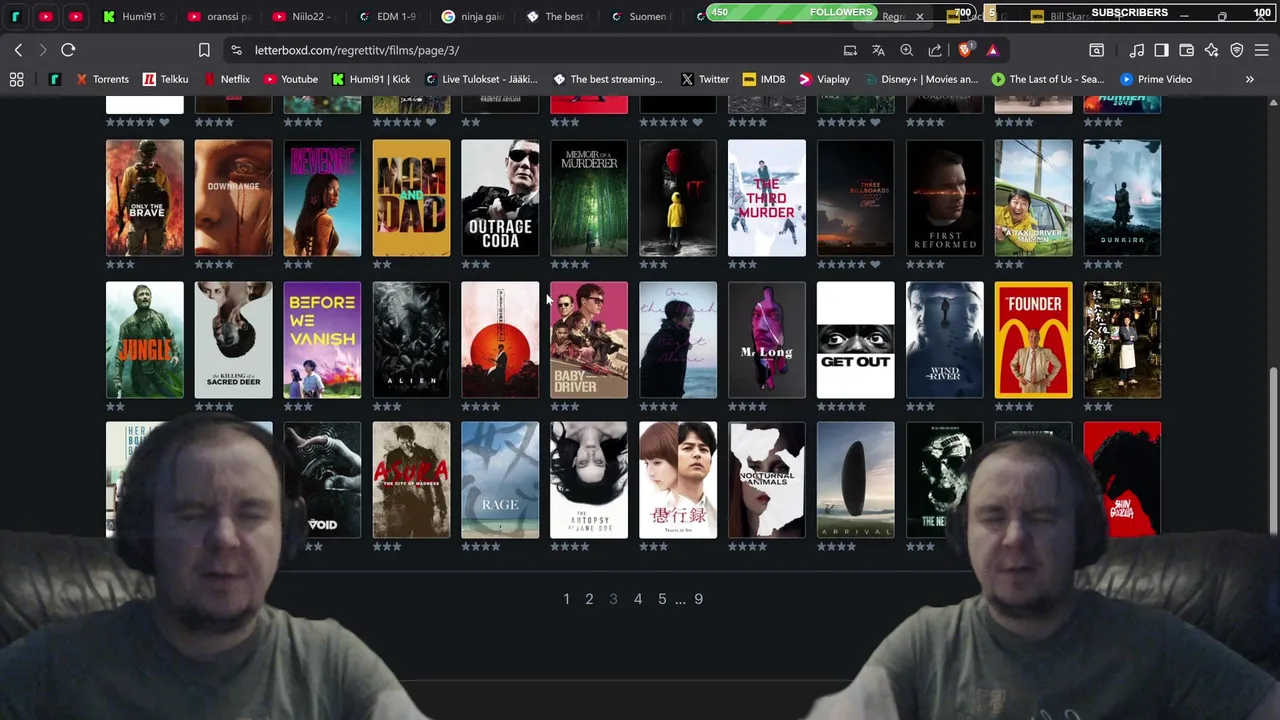This screenshot has height=720, width=1280.
Task: Open the Viaplay bookmark
Action: tap(824, 79)
